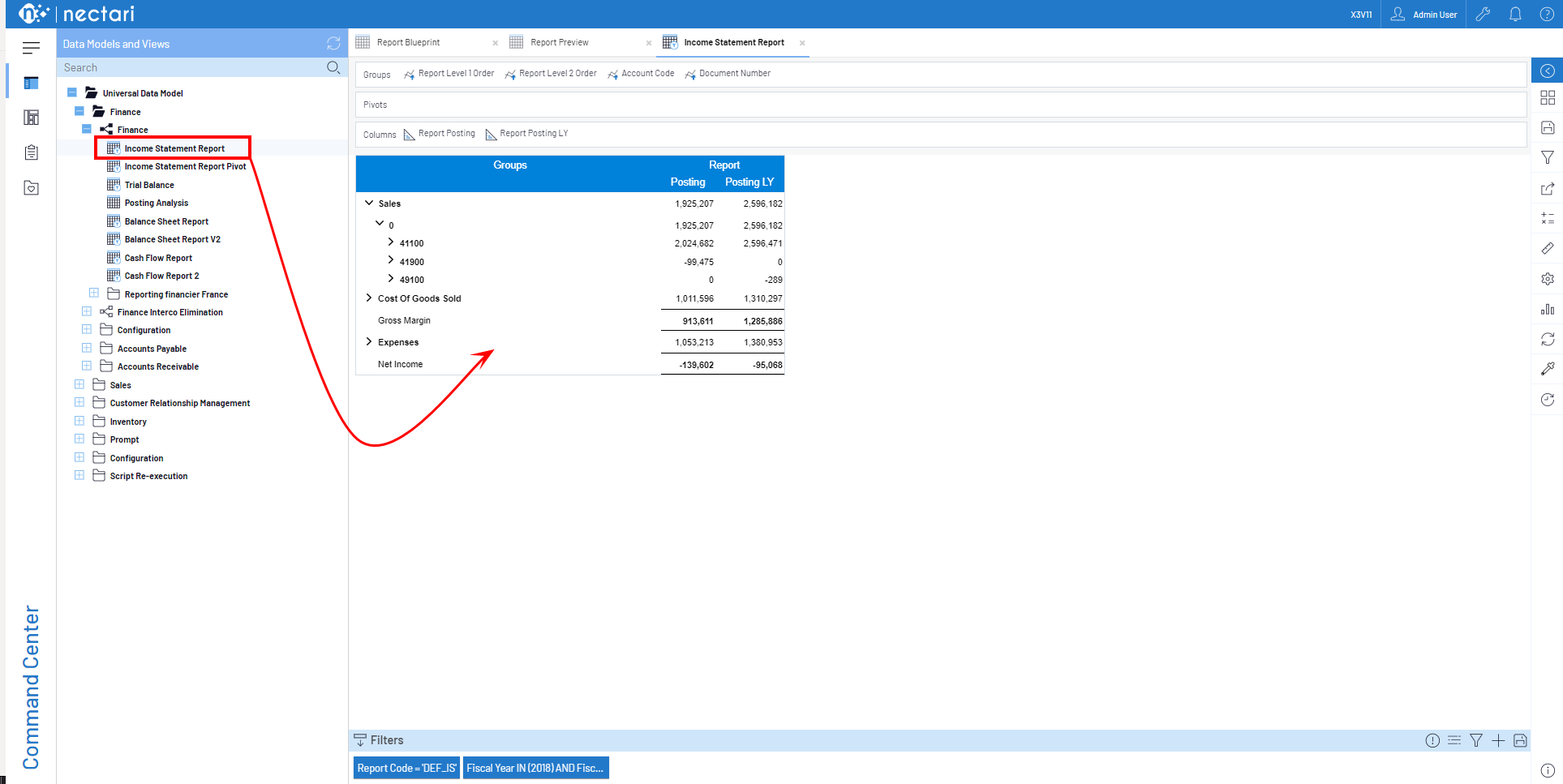Open the help question mark icon
Viewport: 1563px width, 784px height.
point(1547,14)
